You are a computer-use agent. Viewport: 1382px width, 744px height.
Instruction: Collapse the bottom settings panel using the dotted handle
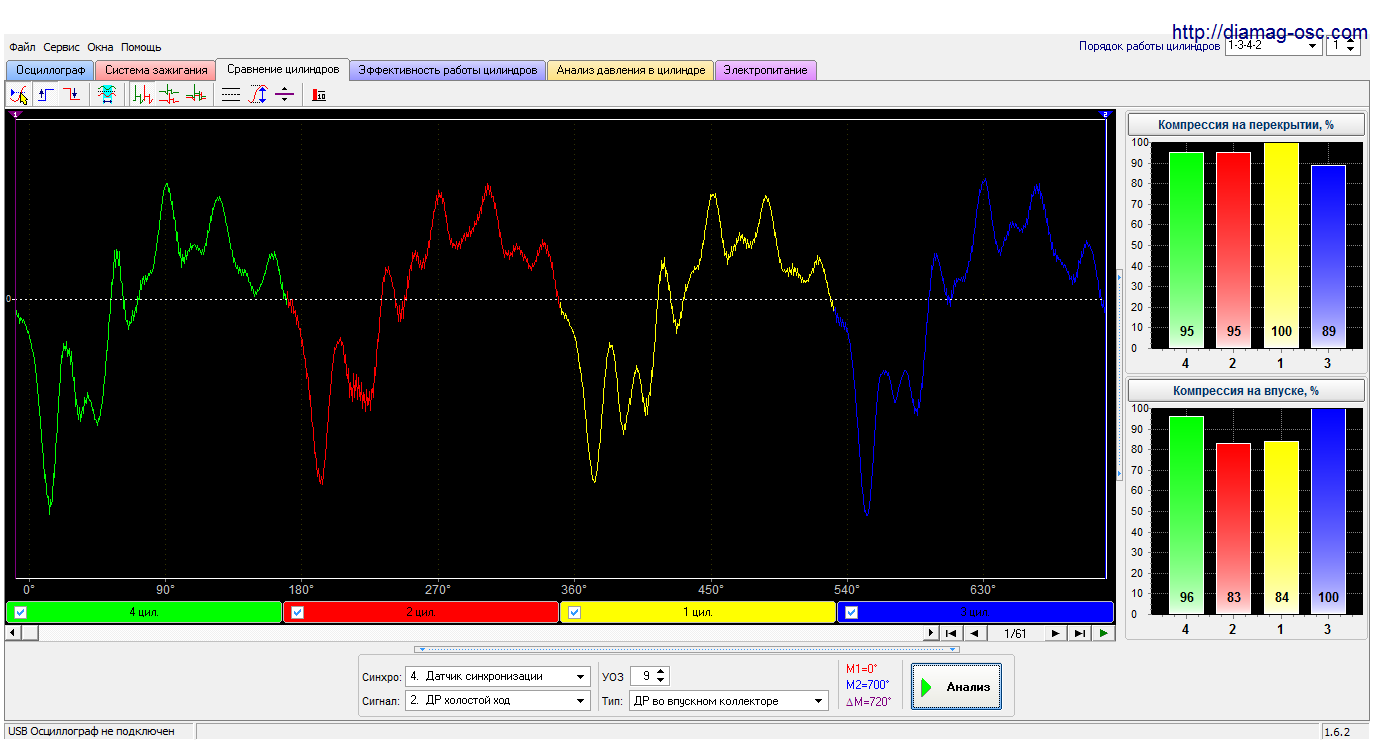687,649
